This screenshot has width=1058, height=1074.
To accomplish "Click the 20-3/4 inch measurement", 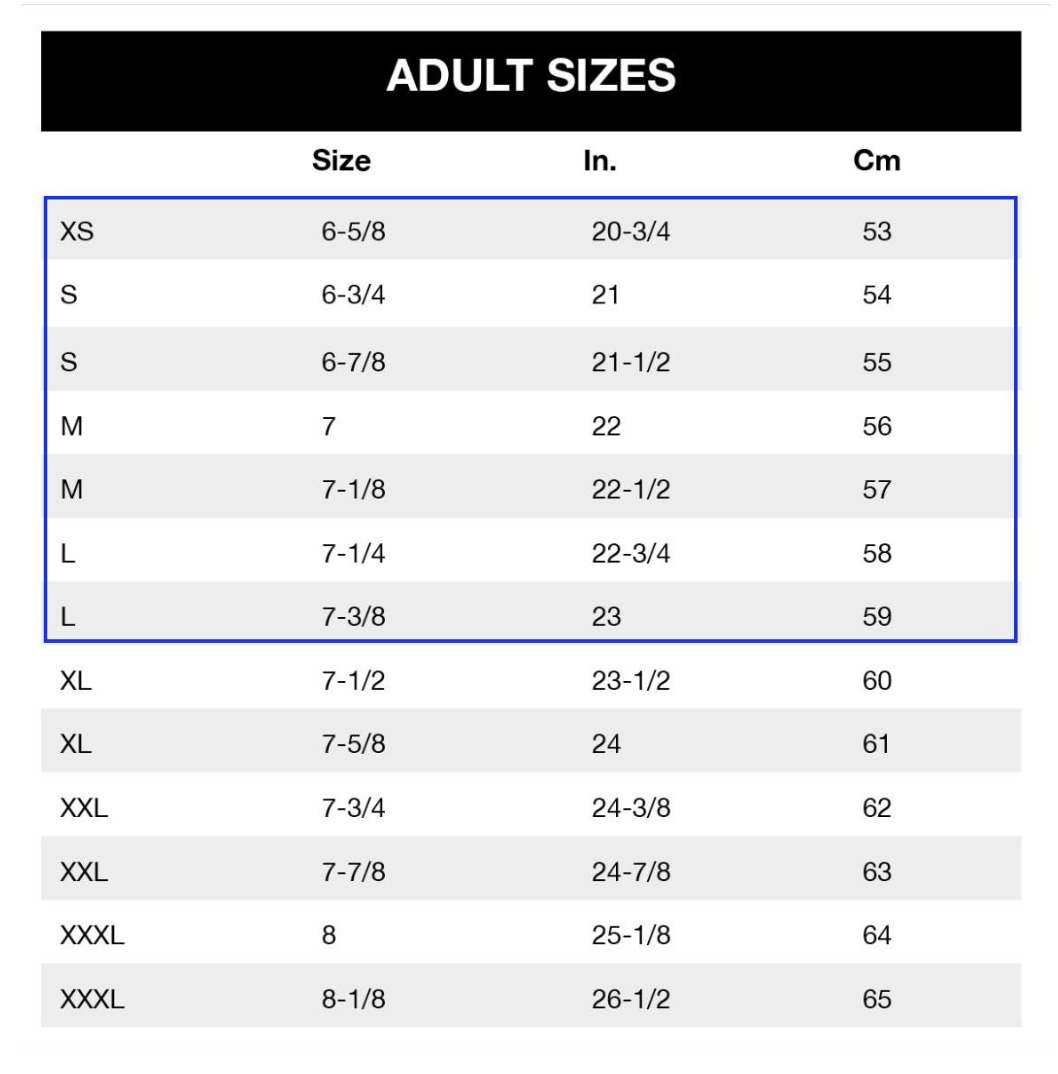I will tap(631, 232).
